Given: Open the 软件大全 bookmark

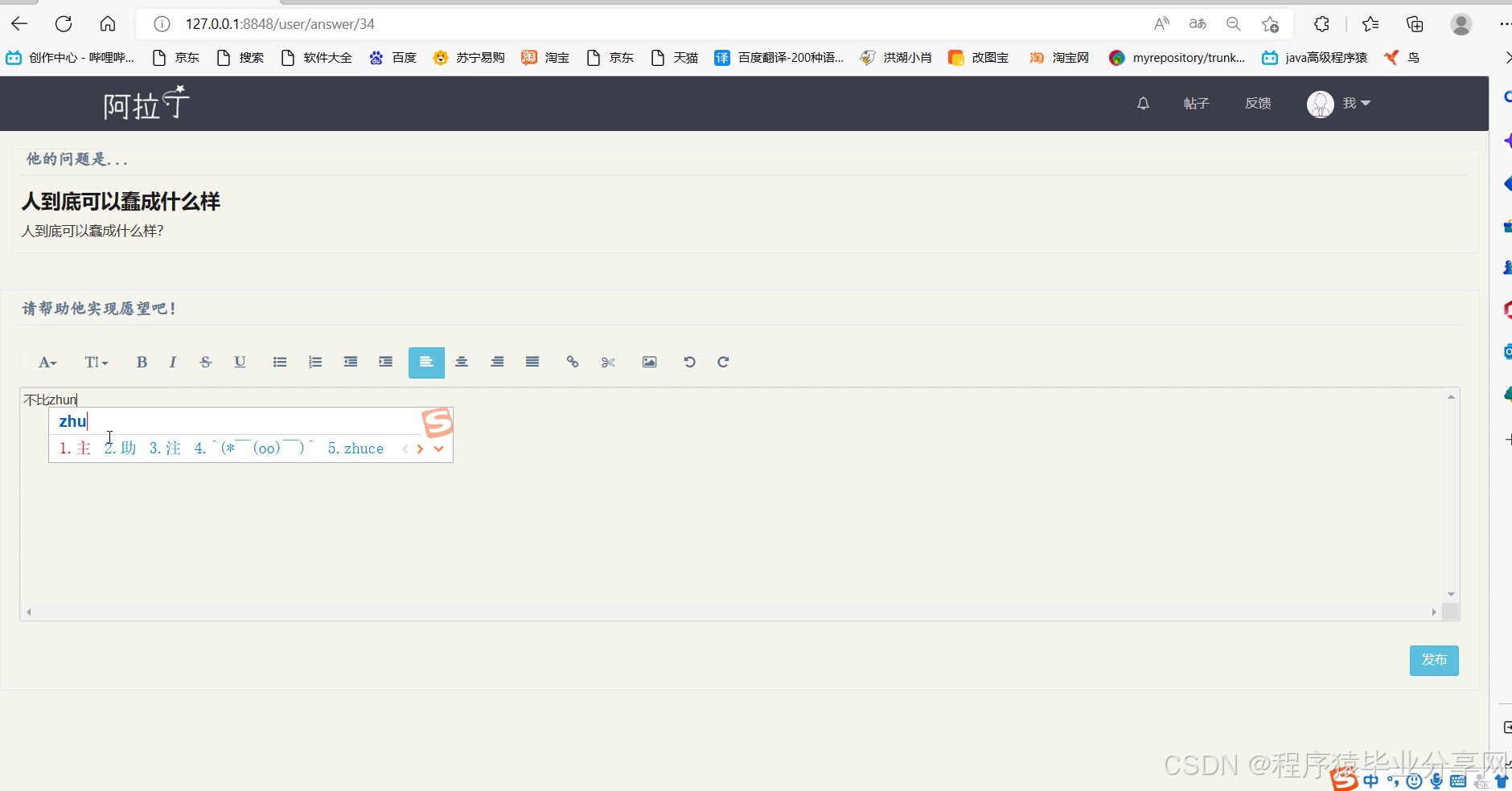Looking at the screenshot, I should click(x=317, y=58).
